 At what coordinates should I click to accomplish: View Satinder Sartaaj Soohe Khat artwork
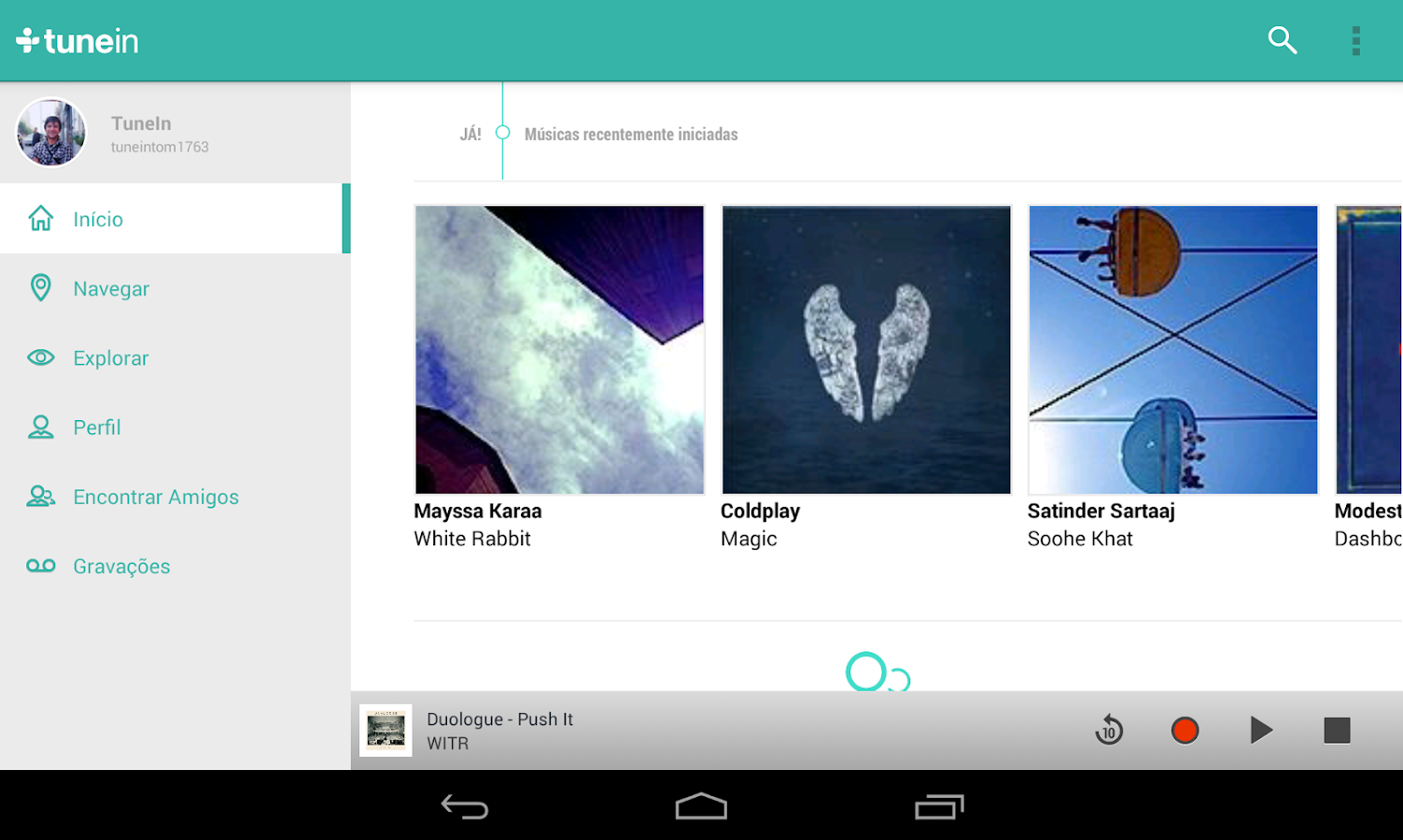pos(1172,349)
